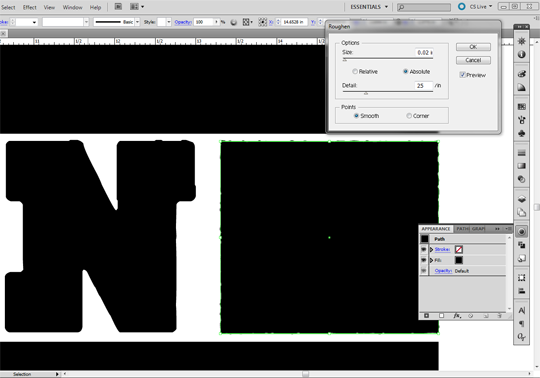Select the Absolute radio button
This screenshot has width=540, height=378.
pos(405,72)
